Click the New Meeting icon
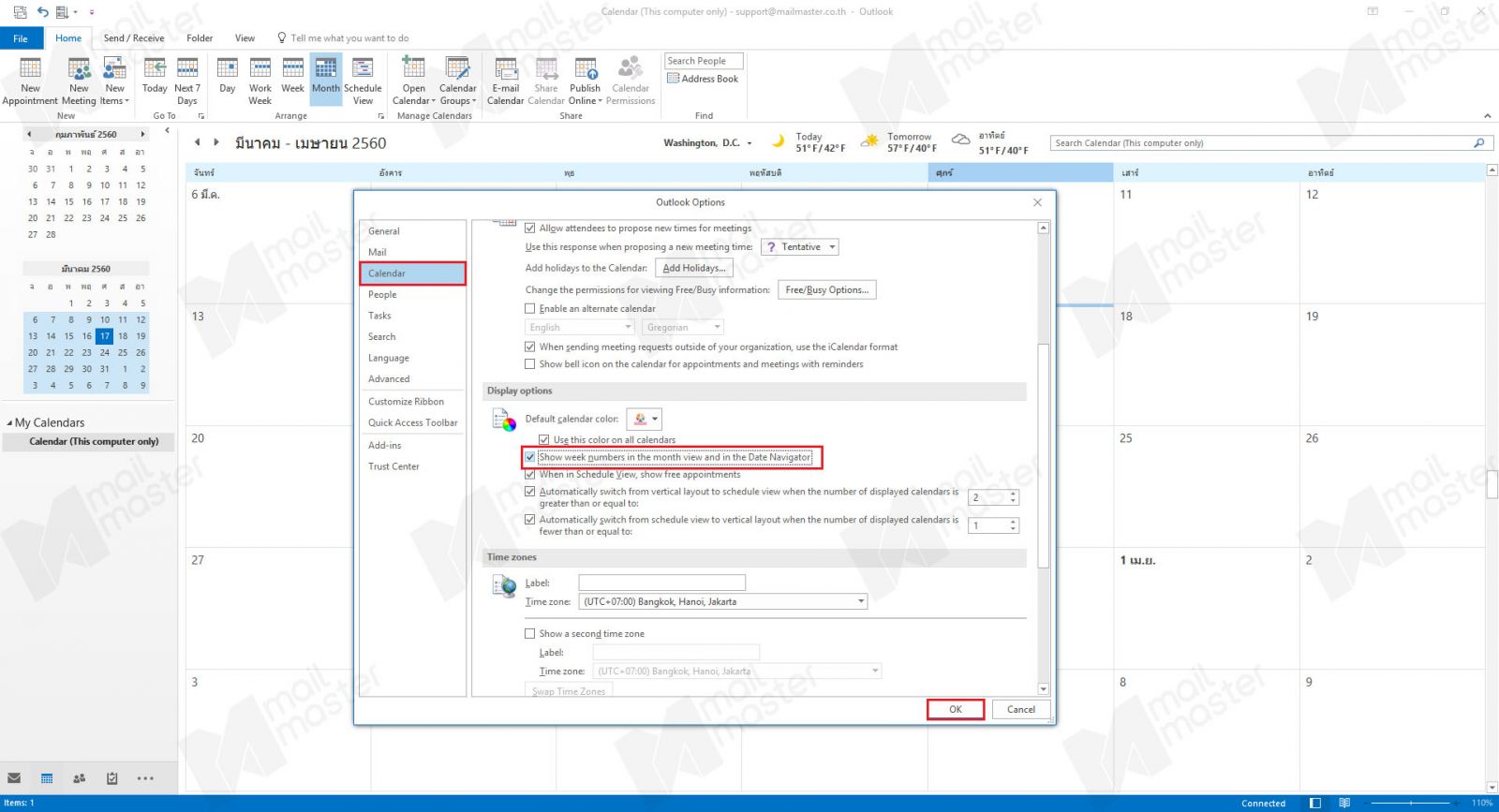The image size is (1499, 812). click(79, 81)
